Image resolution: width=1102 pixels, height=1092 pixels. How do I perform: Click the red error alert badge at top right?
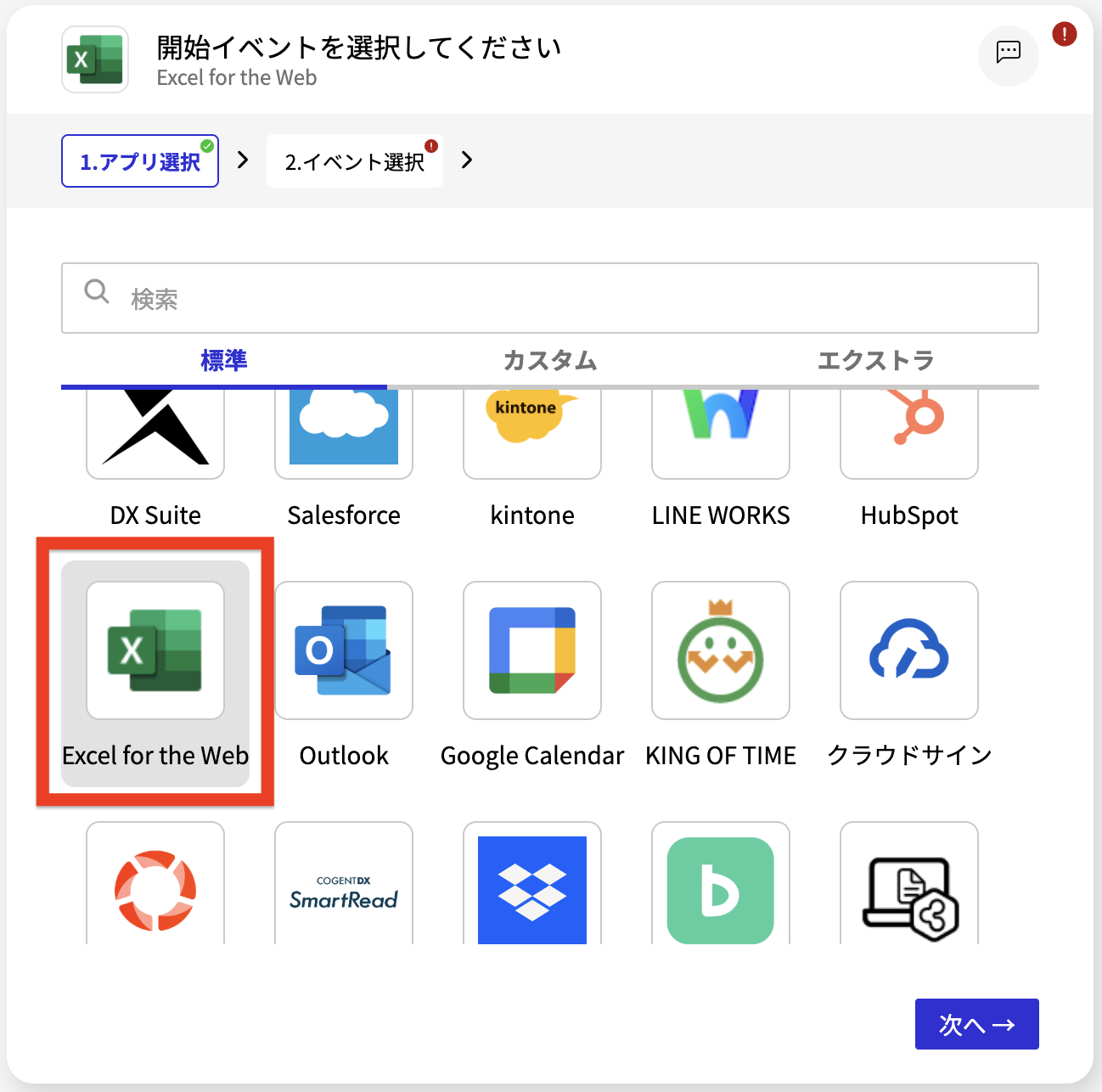coord(1065,34)
